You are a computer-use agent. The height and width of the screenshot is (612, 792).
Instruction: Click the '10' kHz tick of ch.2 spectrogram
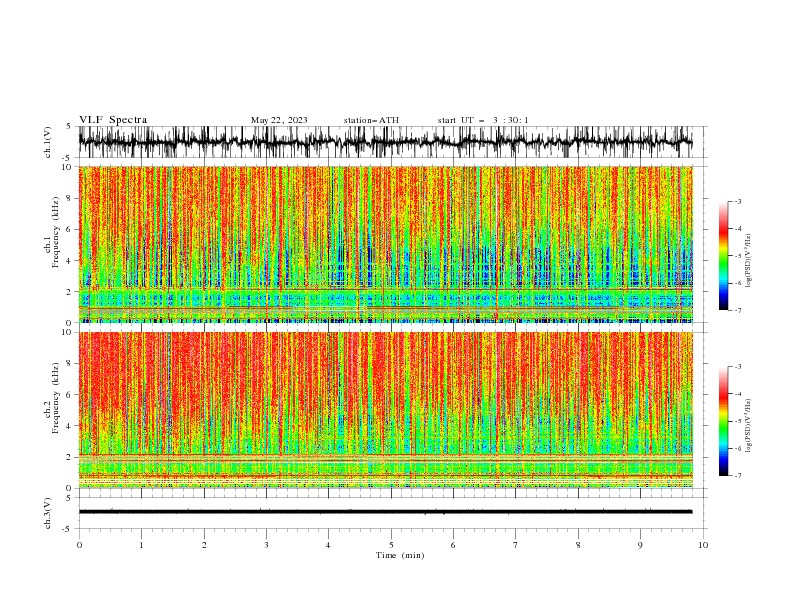click(67, 332)
